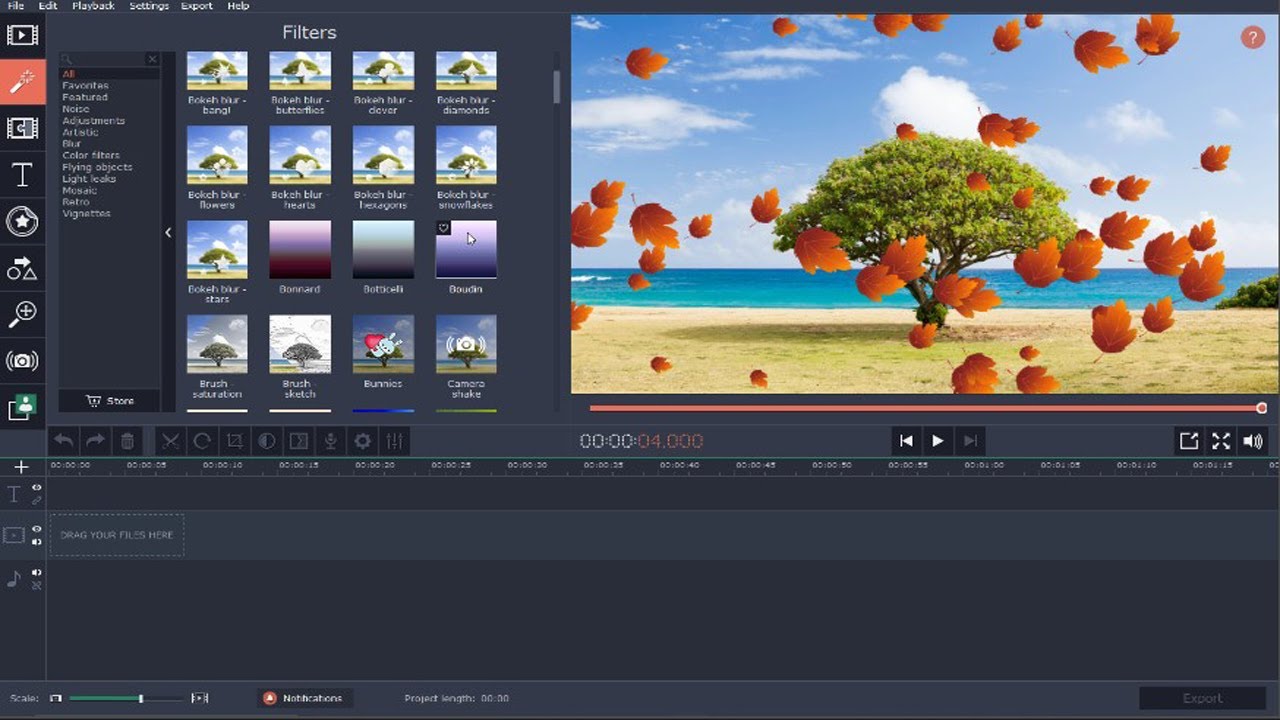Select the Artistic filter category
Image resolution: width=1280 pixels, height=720 pixels.
click(80, 132)
